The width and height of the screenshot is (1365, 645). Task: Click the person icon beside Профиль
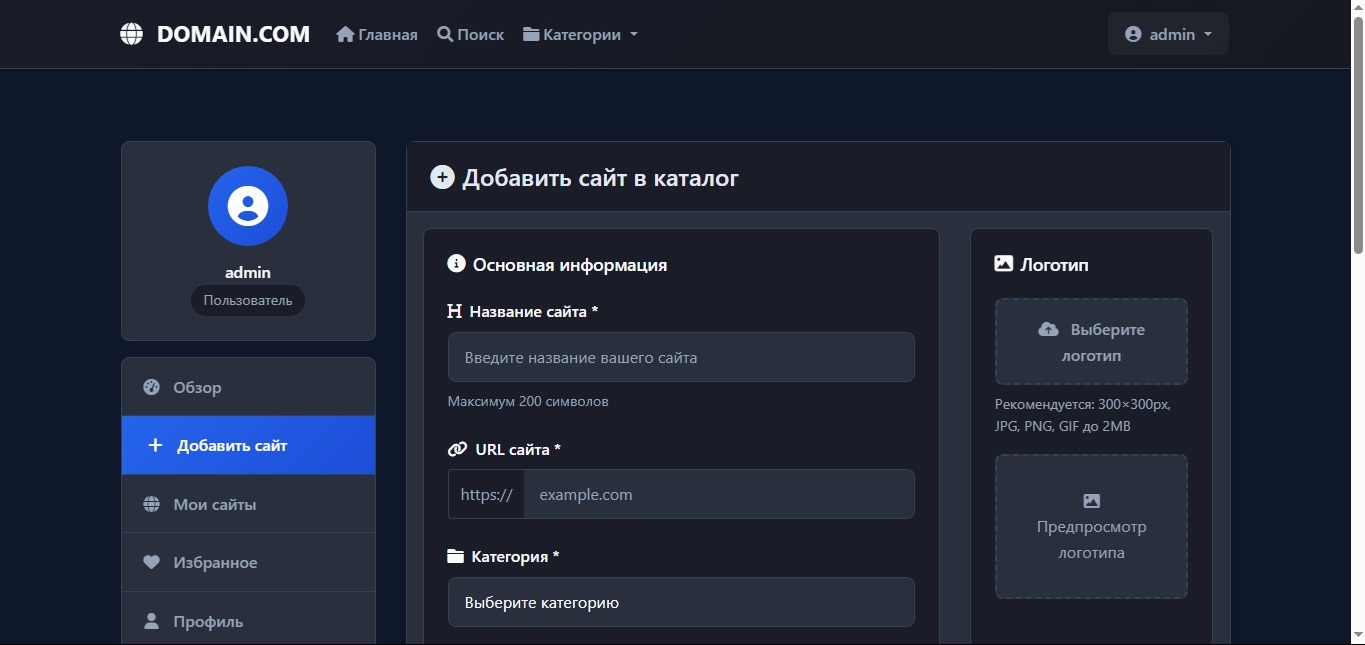151,621
